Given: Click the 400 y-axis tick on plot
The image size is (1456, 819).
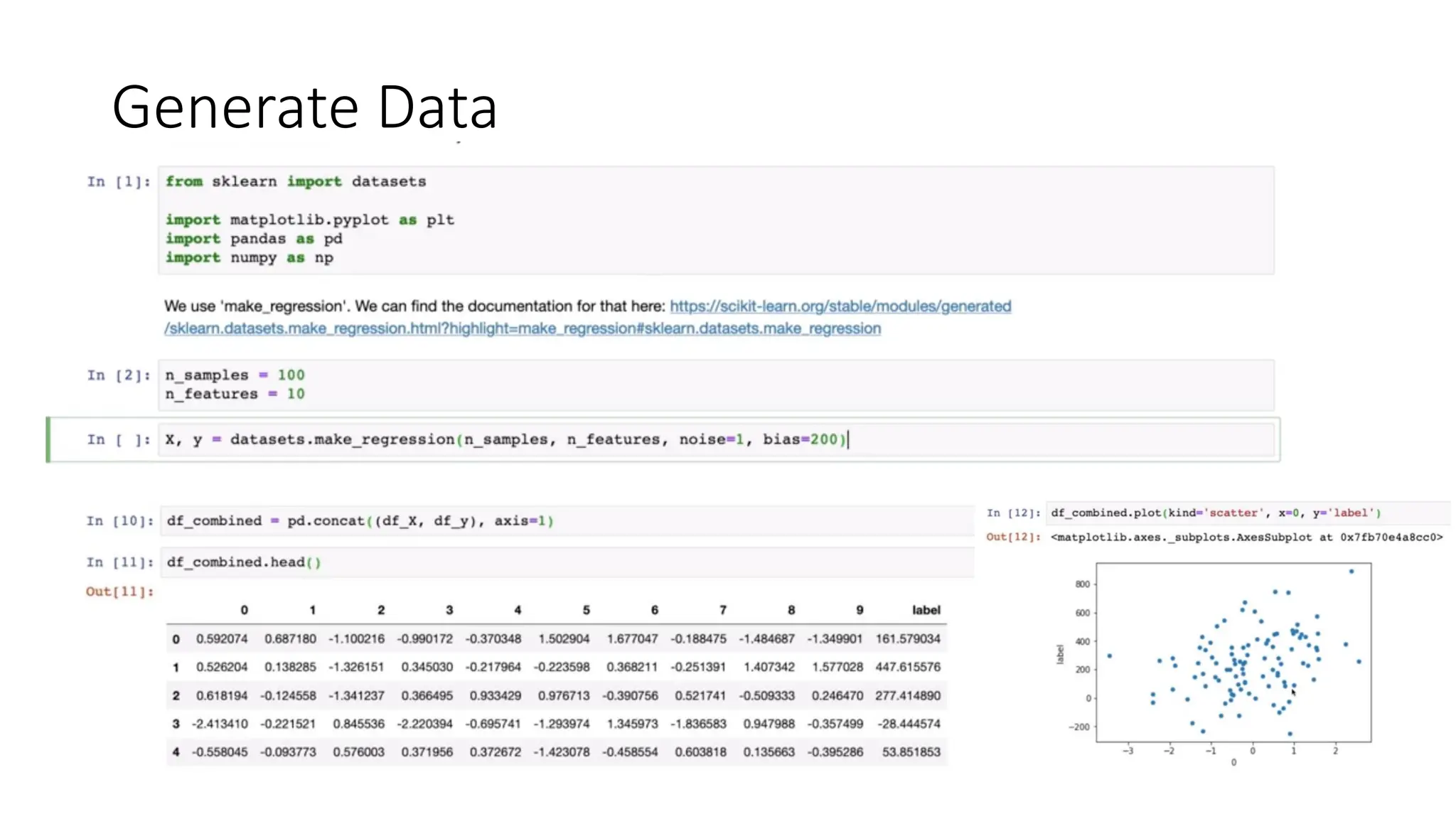Looking at the screenshot, I should 1082,641.
